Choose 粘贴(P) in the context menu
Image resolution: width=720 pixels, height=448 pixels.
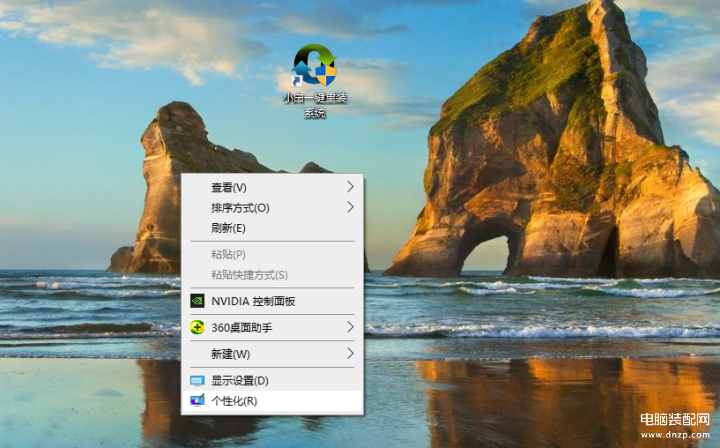tap(272, 254)
